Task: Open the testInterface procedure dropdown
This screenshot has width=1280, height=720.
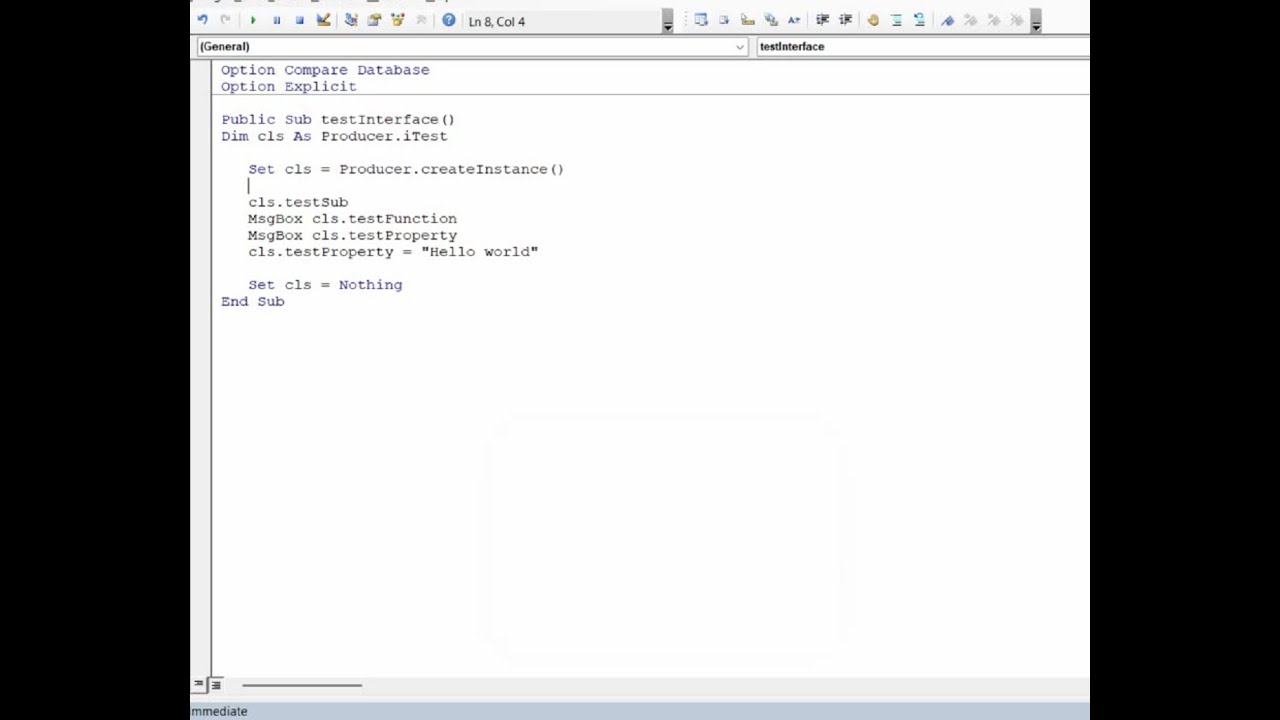Action: [x=922, y=46]
